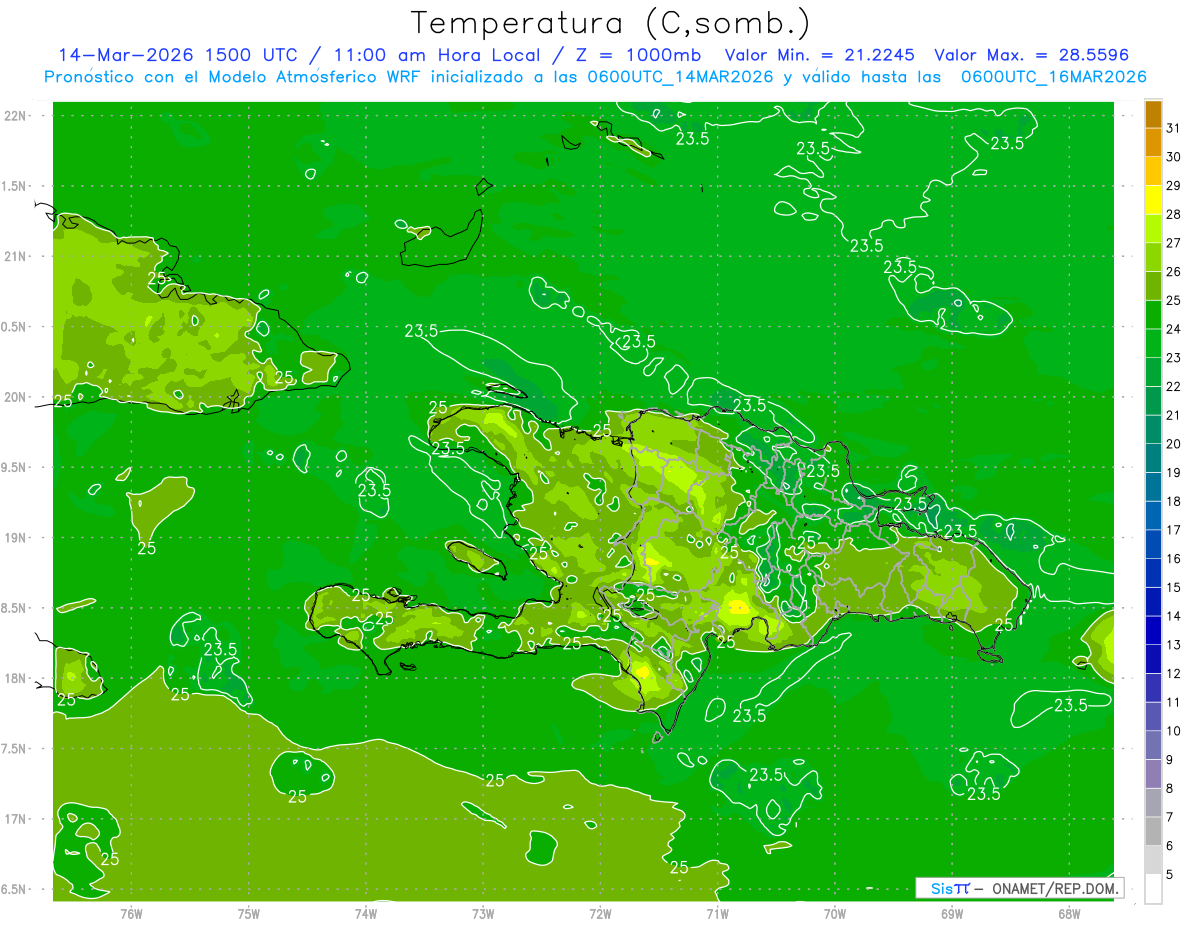
Task: Click the colorbar label "26"
Action: [x=1174, y=272]
